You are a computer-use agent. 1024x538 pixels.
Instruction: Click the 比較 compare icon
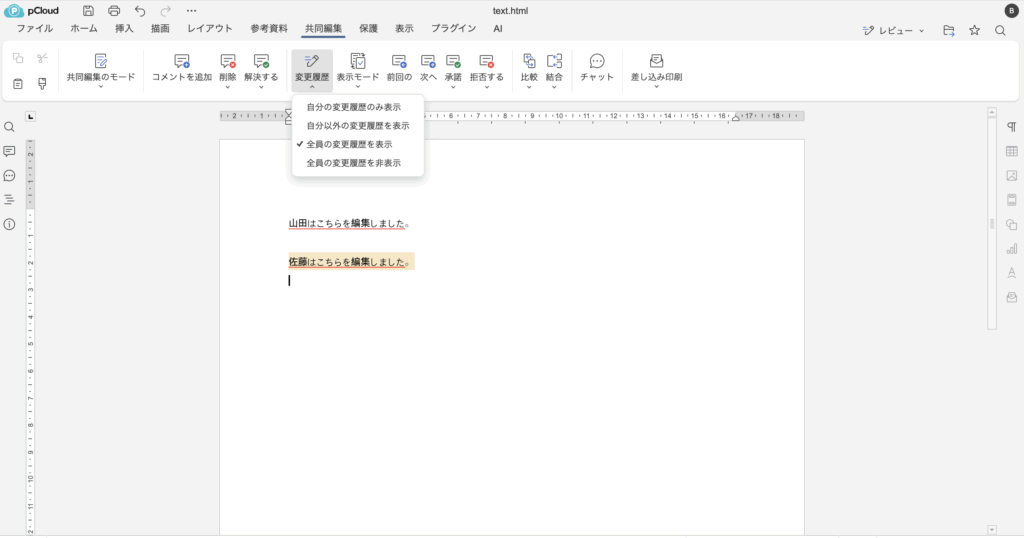coord(529,61)
